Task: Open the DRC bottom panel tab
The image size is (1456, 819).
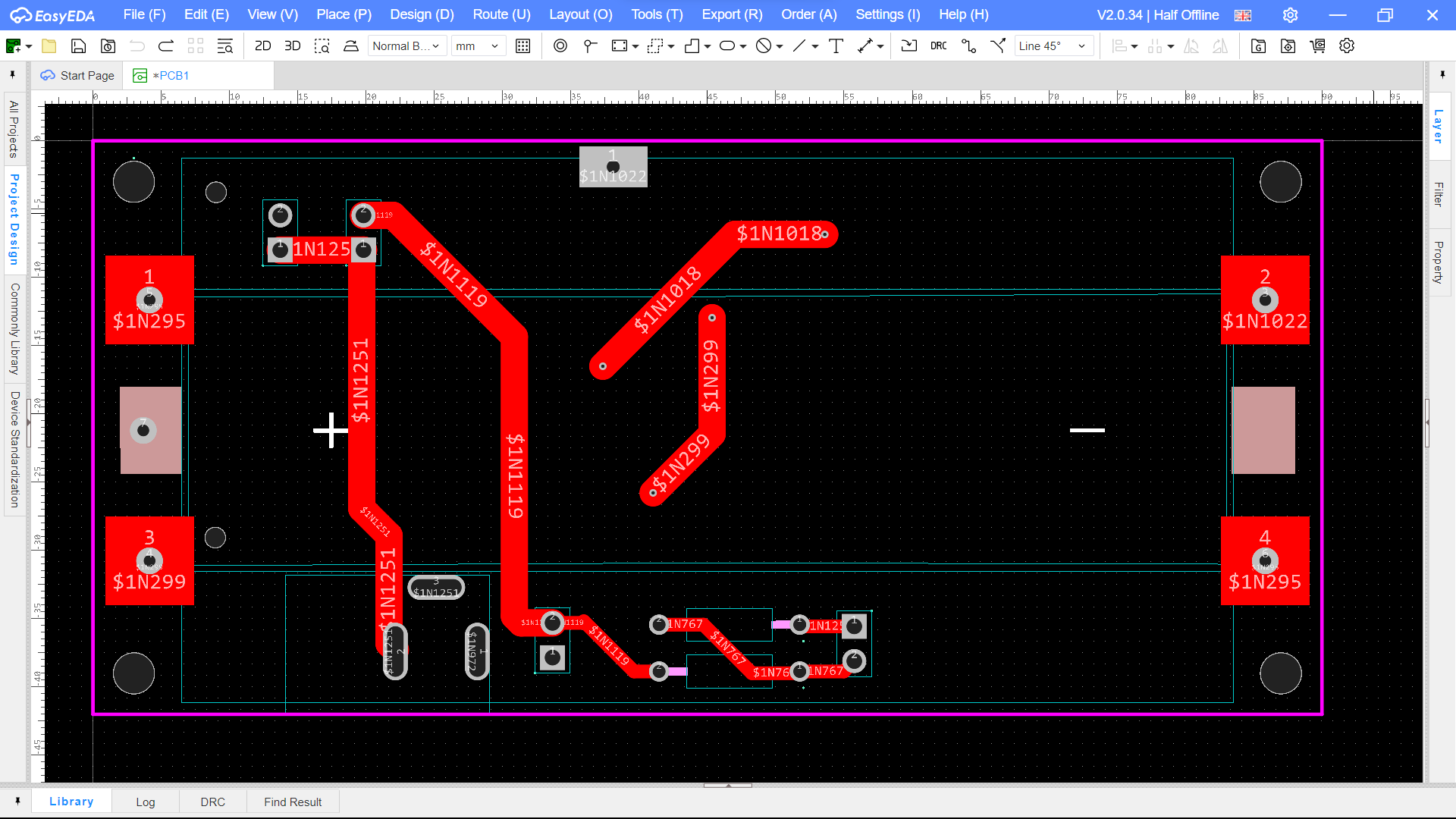Action: tap(212, 802)
